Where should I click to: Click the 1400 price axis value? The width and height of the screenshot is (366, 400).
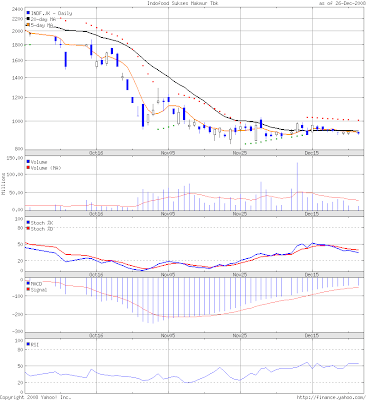(18, 78)
